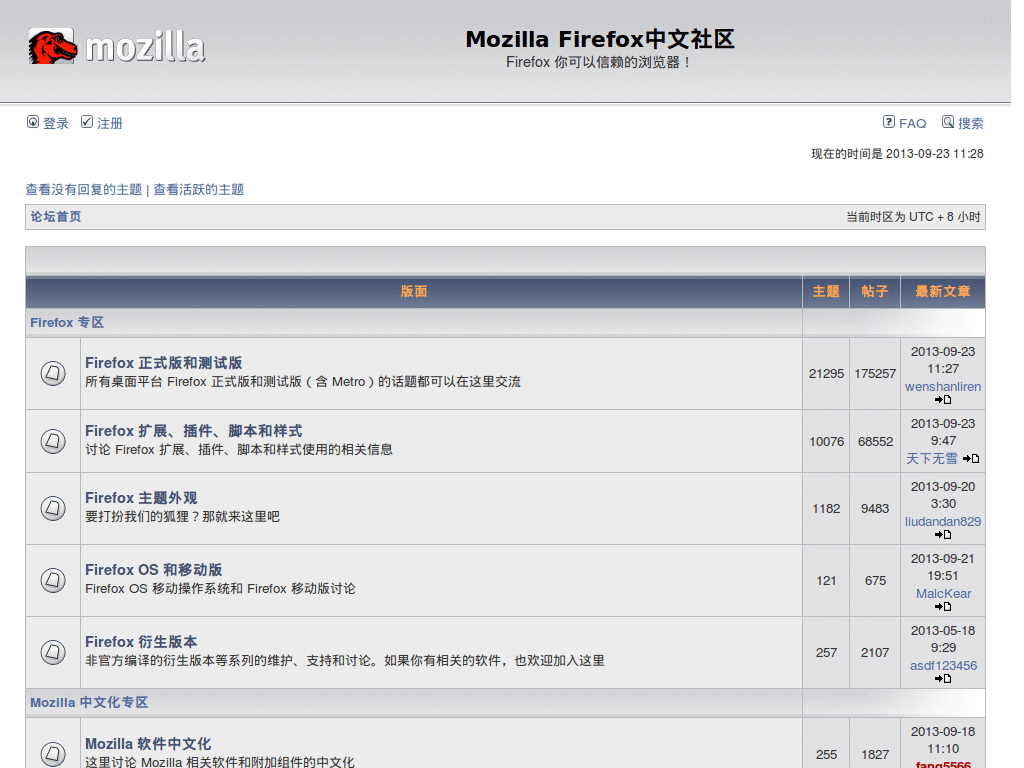
Task: Visit 天下无雪 user profile
Action: tap(933, 458)
